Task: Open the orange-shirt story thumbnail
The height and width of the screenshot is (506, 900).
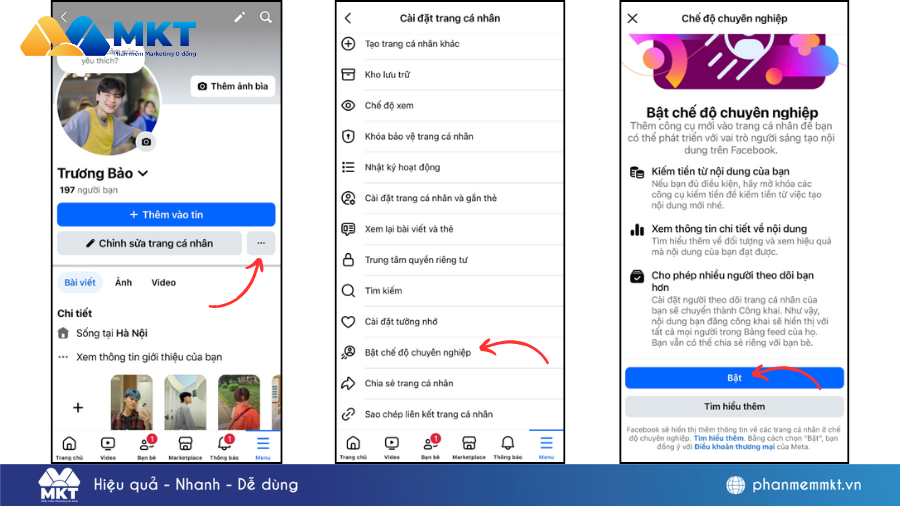Action: click(239, 402)
